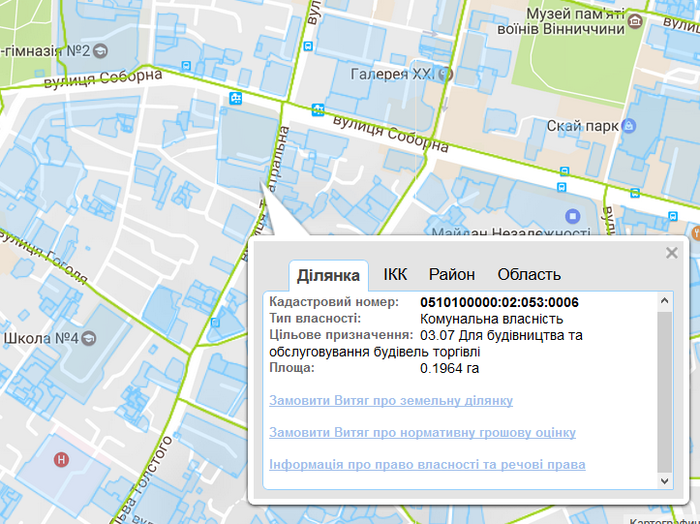Click the purple square marker above Майдан Незалежності
This screenshot has height=524, width=700.
(573, 216)
